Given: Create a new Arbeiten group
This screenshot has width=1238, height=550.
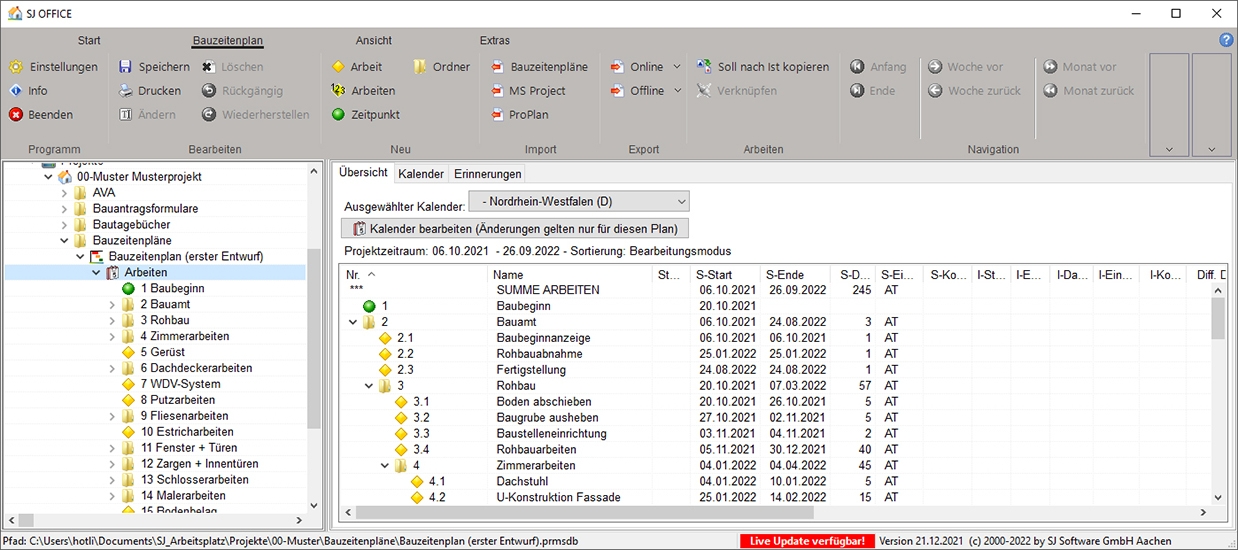Looking at the screenshot, I should (363, 91).
